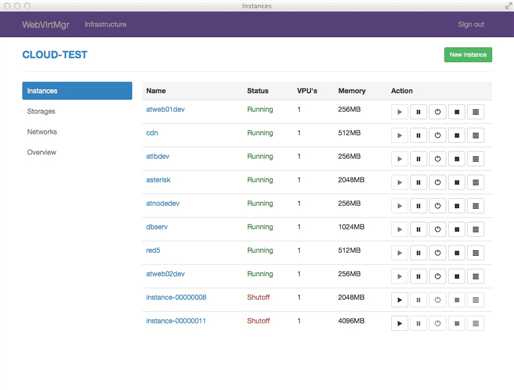
Task: Stop the atlbdev instance
Action: coord(457,159)
